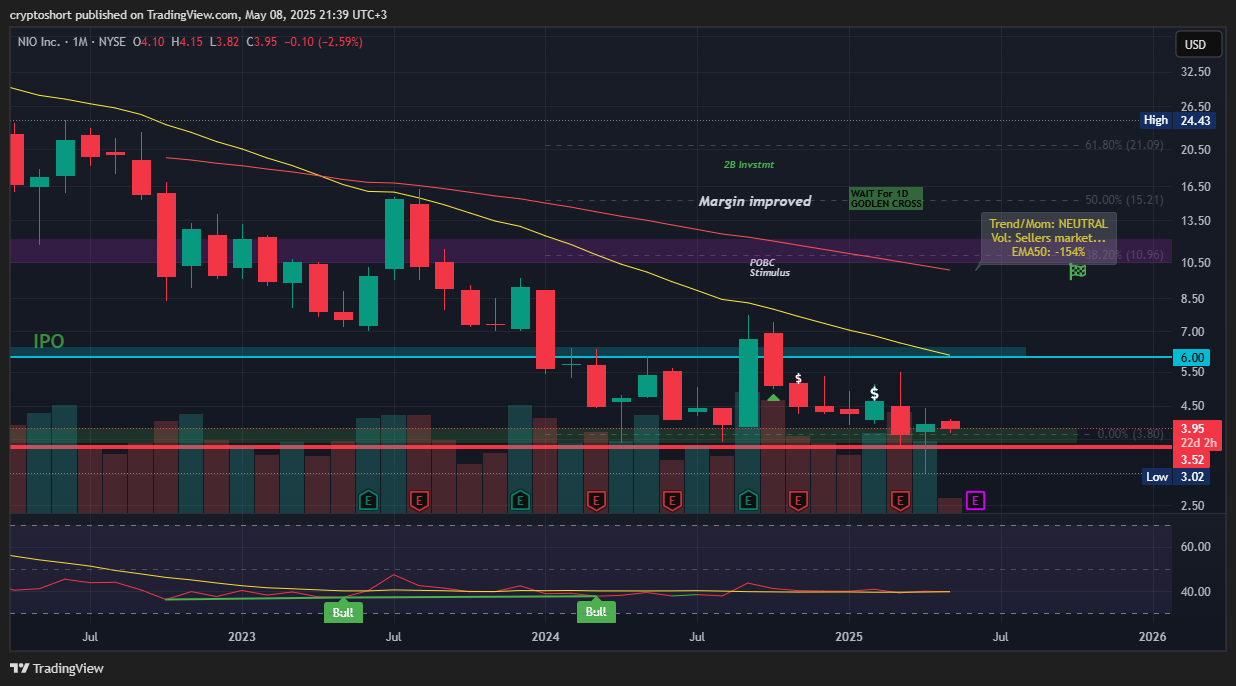Viewport: 1236px width, 686px height.
Task: Click the 32.50 price axis label
Action: click(x=1196, y=73)
